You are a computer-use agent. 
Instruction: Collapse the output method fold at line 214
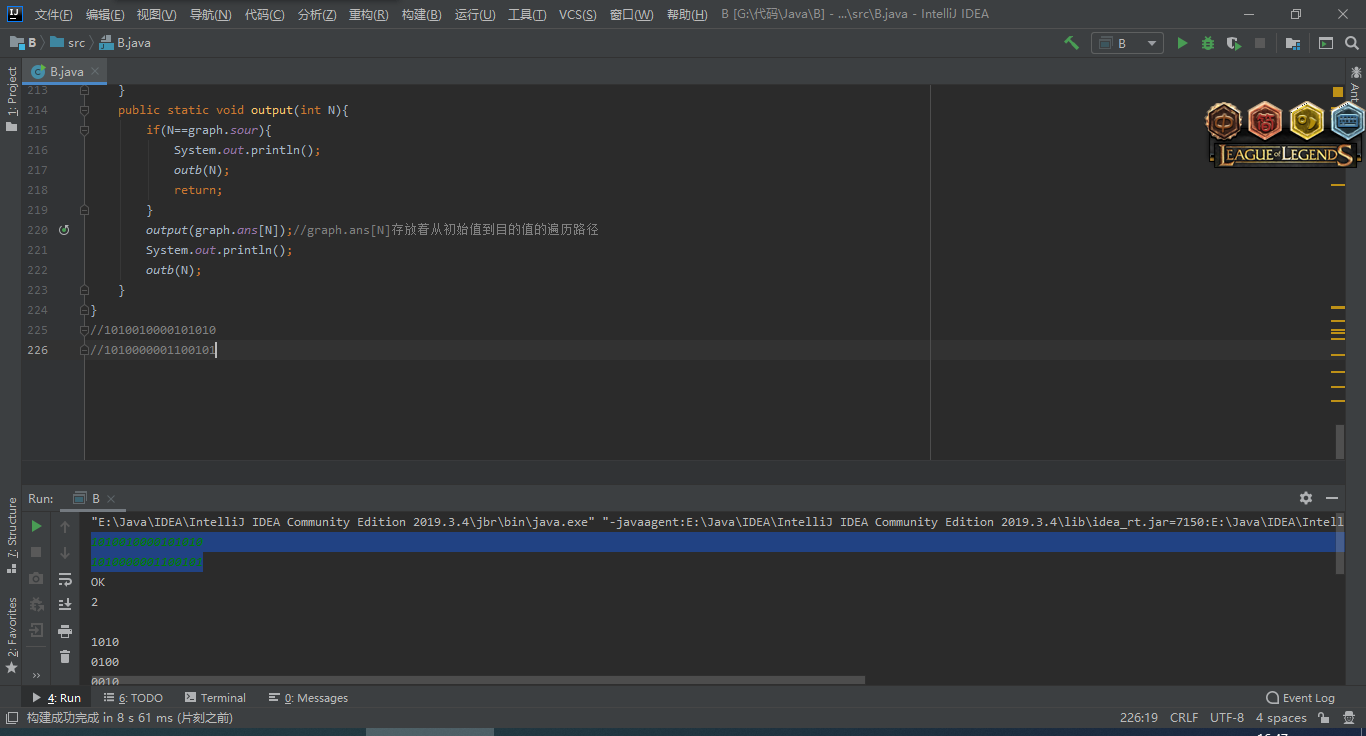pos(85,110)
